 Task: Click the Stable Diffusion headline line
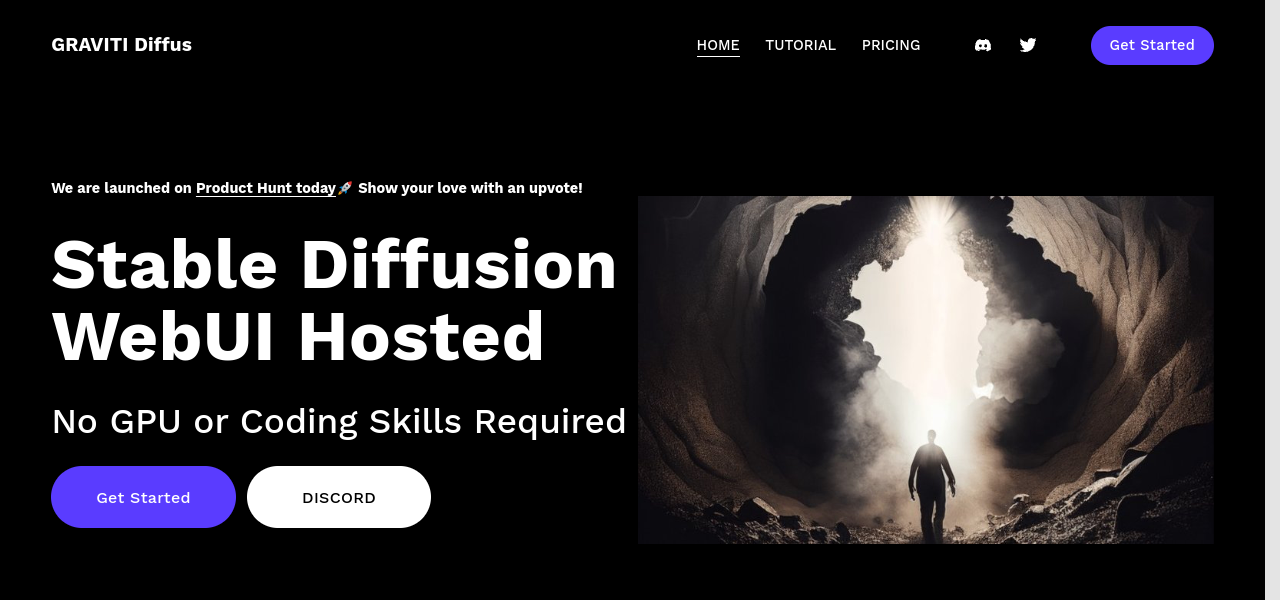pyautogui.click(x=335, y=265)
